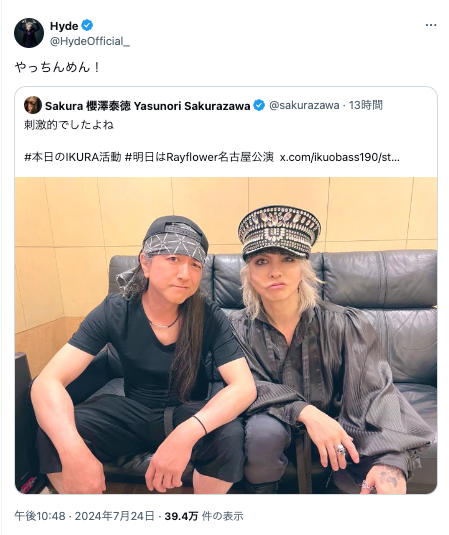The image size is (449, 535).
Task: Open hashtag #本日のIKURA活動
Action: [x=73, y=157]
